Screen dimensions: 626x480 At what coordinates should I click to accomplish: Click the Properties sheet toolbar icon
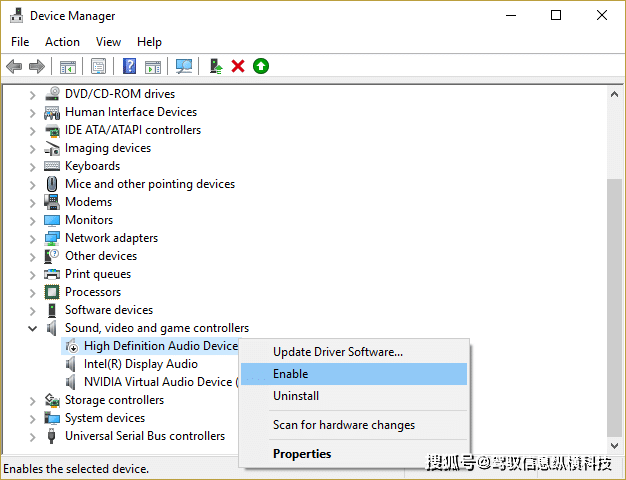pyautogui.click(x=99, y=66)
